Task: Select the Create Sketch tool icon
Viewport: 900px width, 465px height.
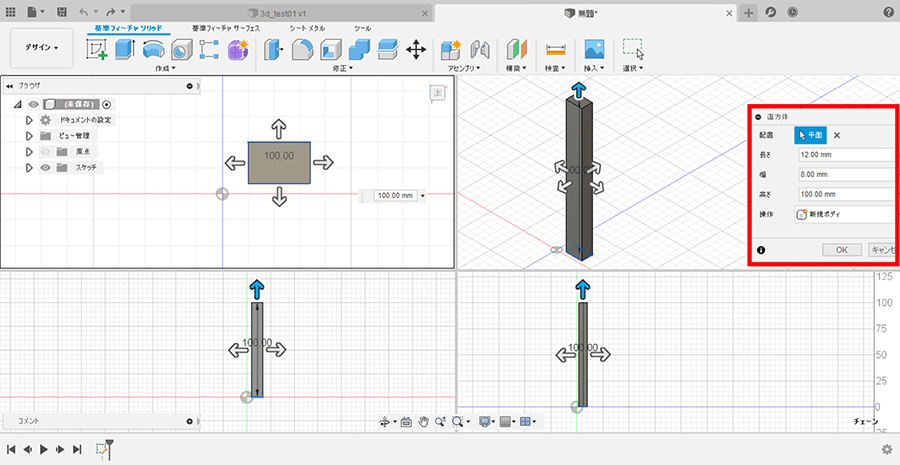Action: pyautogui.click(x=97, y=49)
